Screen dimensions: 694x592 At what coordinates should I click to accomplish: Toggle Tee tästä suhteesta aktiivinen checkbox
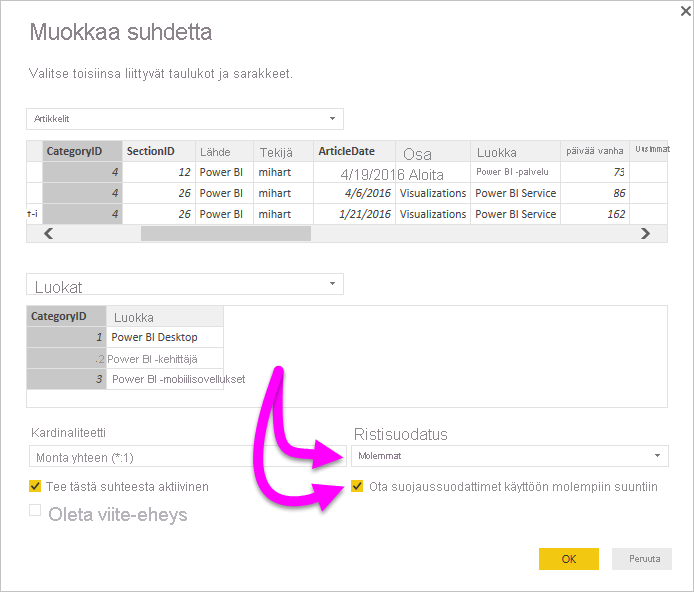(35, 486)
